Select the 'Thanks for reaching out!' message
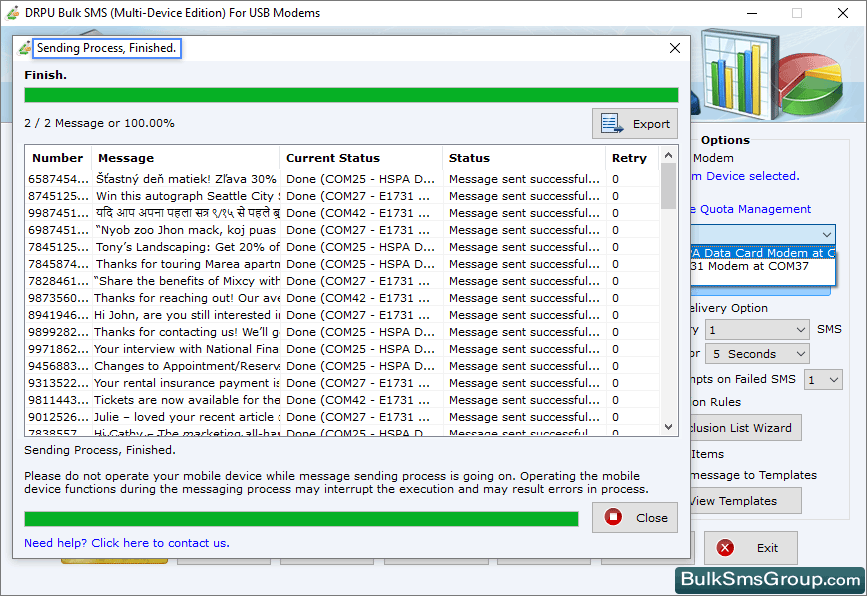 187,298
